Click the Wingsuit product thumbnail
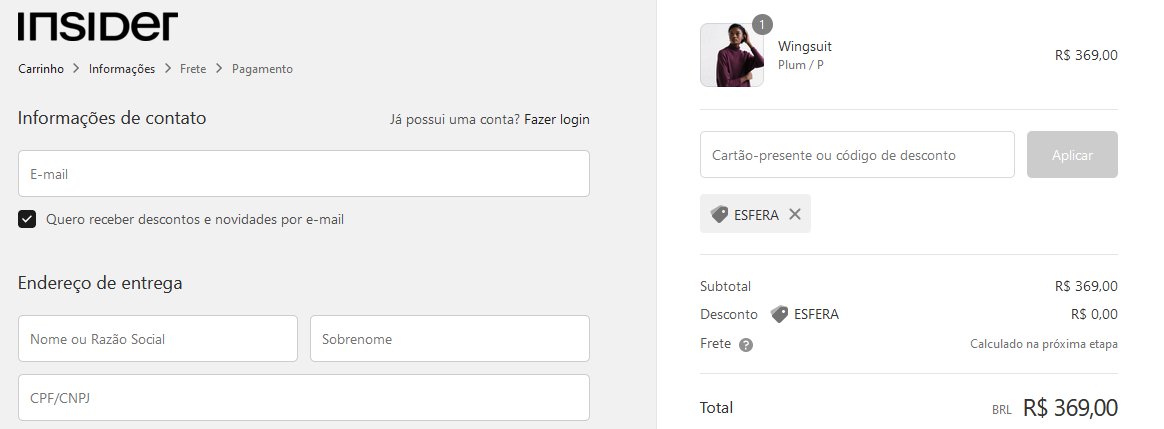The image size is (1164, 429). pos(732,55)
